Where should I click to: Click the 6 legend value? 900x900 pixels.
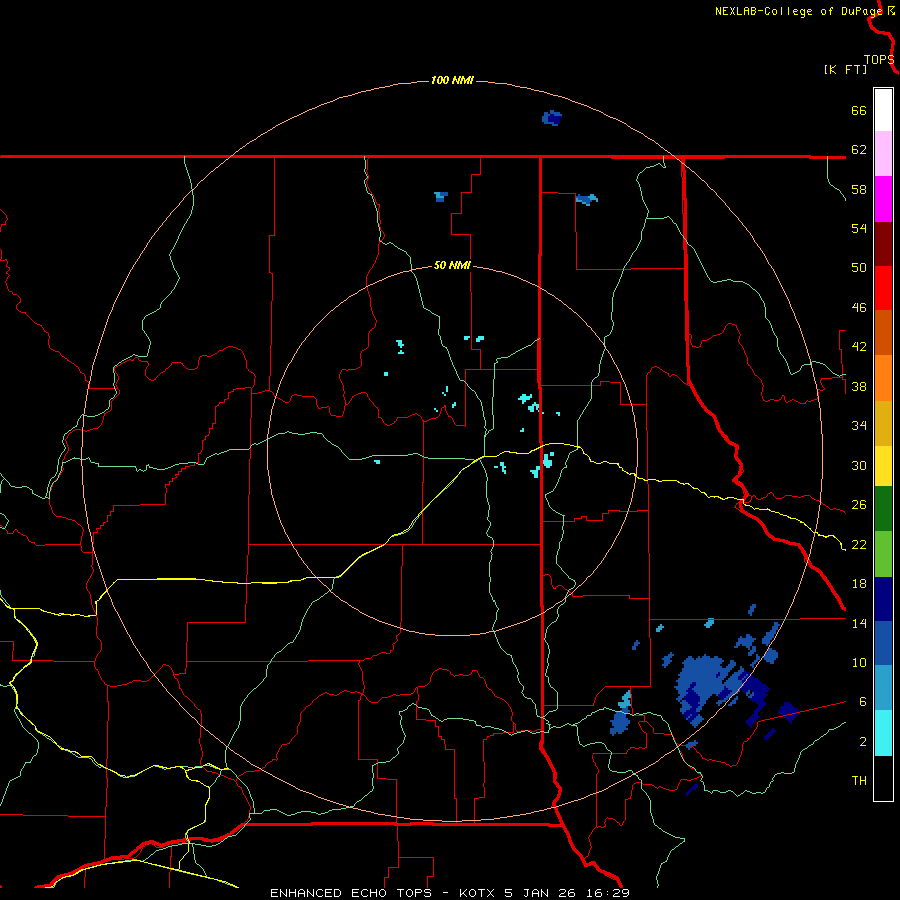(862, 701)
